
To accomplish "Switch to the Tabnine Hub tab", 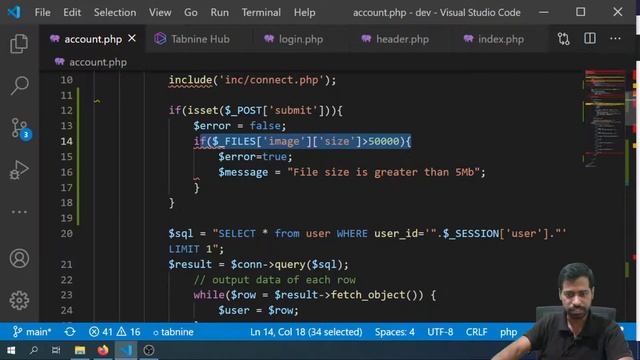I will pos(198,39).
